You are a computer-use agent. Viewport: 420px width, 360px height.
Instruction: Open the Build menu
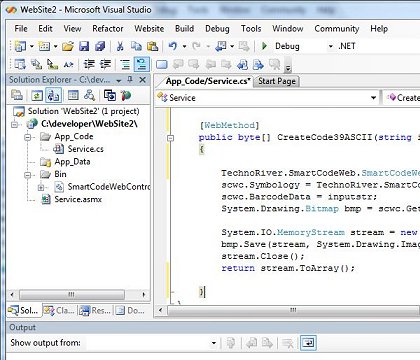(x=184, y=29)
